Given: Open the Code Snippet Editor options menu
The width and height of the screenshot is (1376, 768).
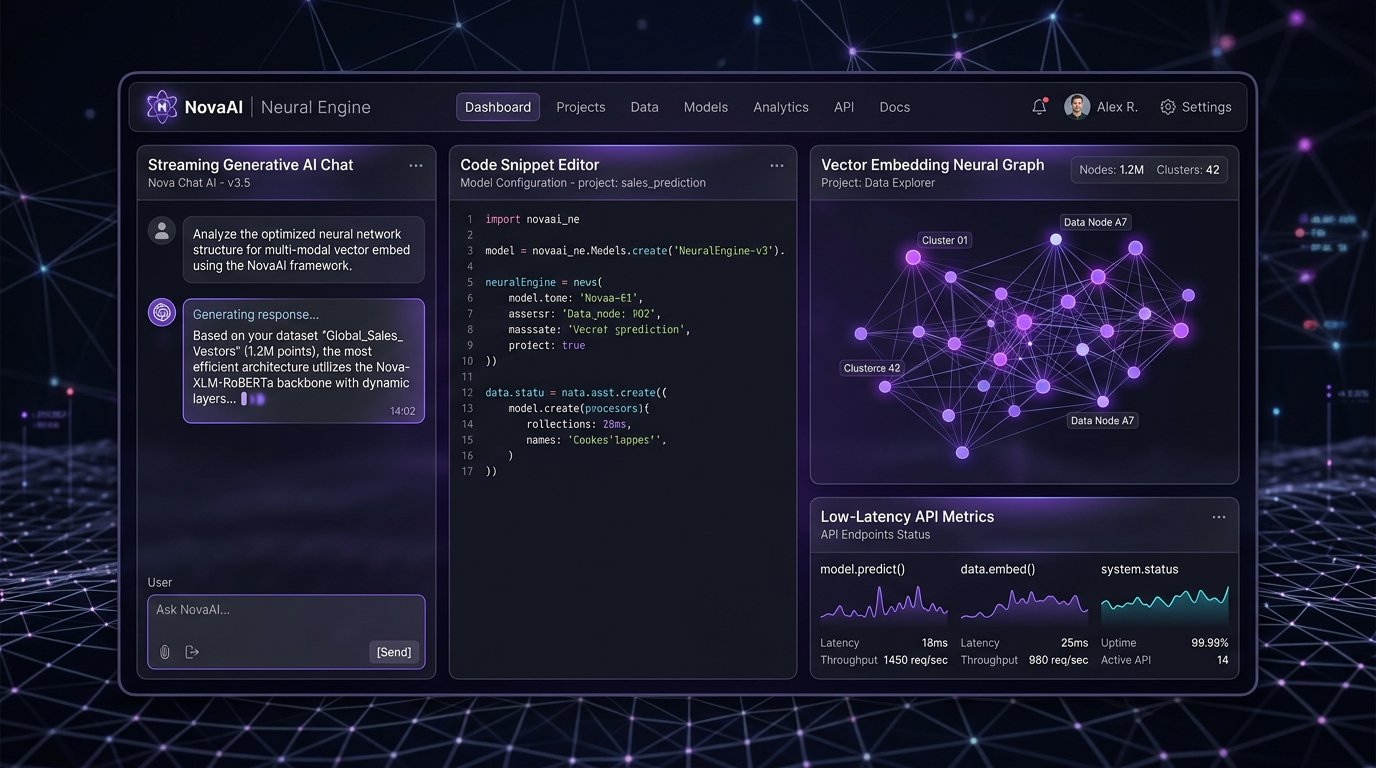Looking at the screenshot, I should point(777,166).
